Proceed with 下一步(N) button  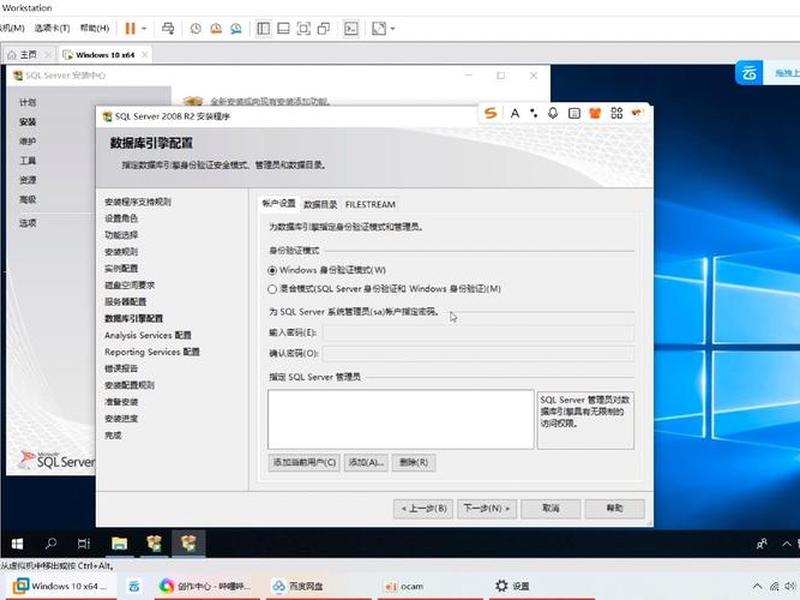tap(487, 509)
